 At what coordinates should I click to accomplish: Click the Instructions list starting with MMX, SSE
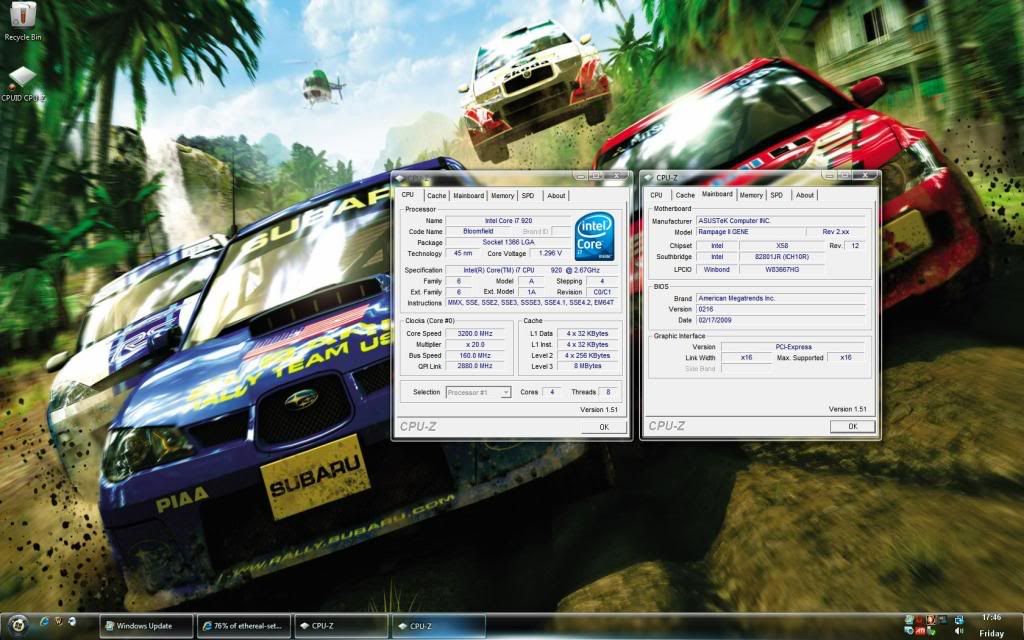531,303
